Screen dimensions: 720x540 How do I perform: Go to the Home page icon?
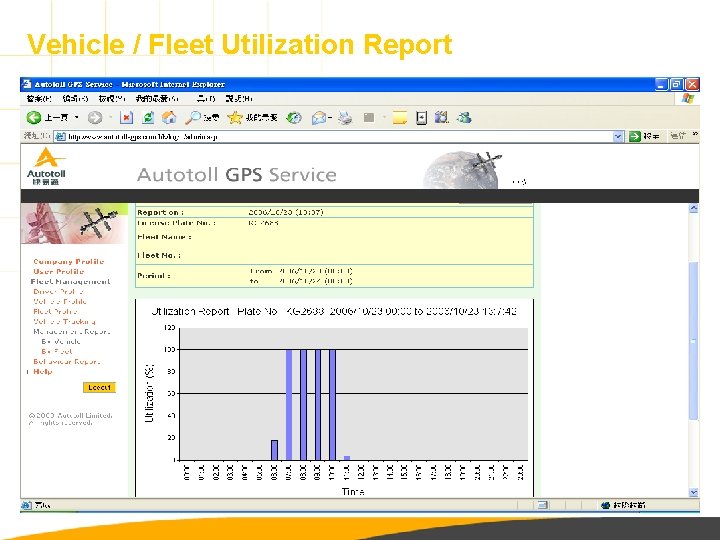[169, 118]
